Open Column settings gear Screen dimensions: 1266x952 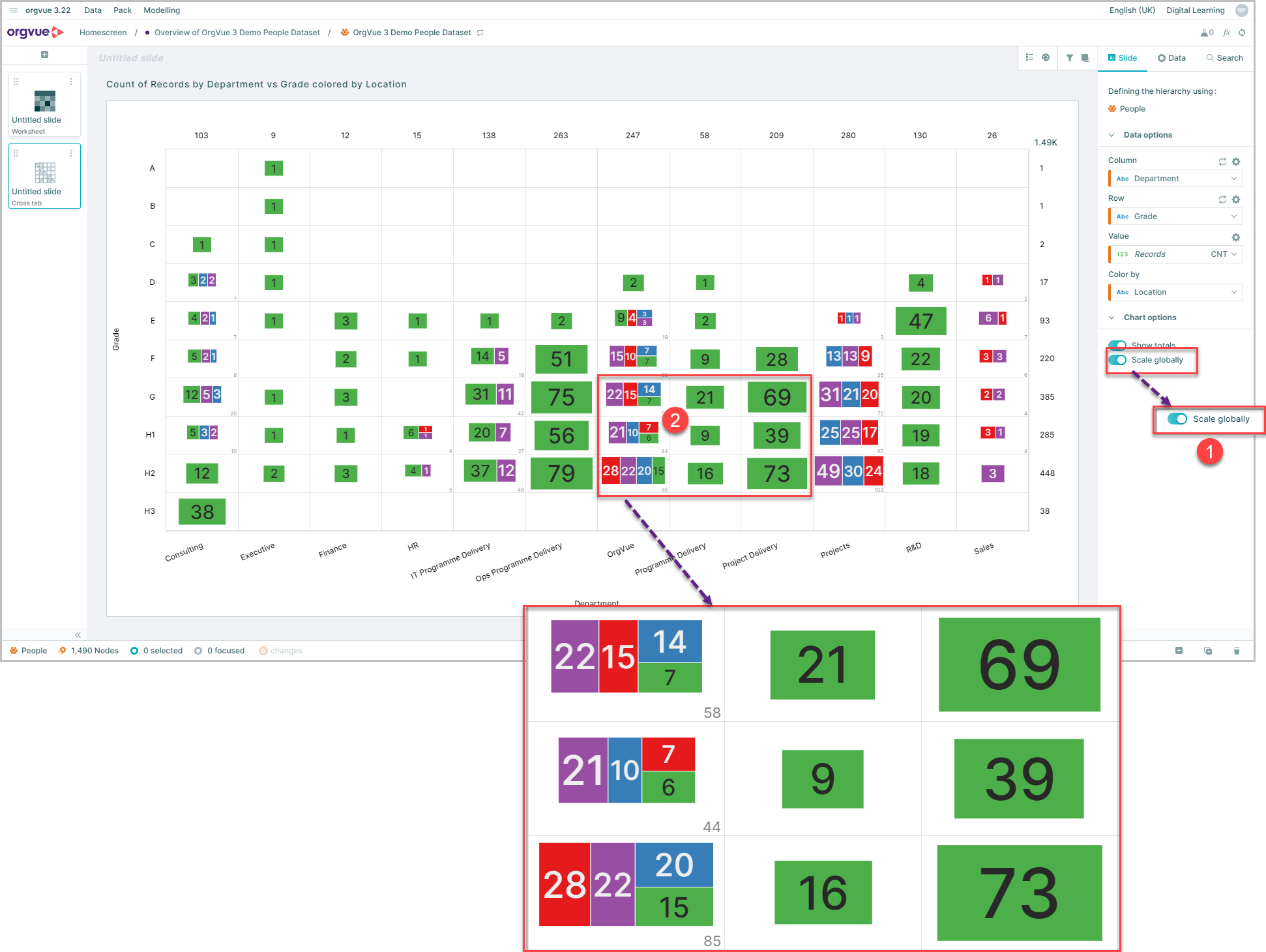pyautogui.click(x=1236, y=162)
